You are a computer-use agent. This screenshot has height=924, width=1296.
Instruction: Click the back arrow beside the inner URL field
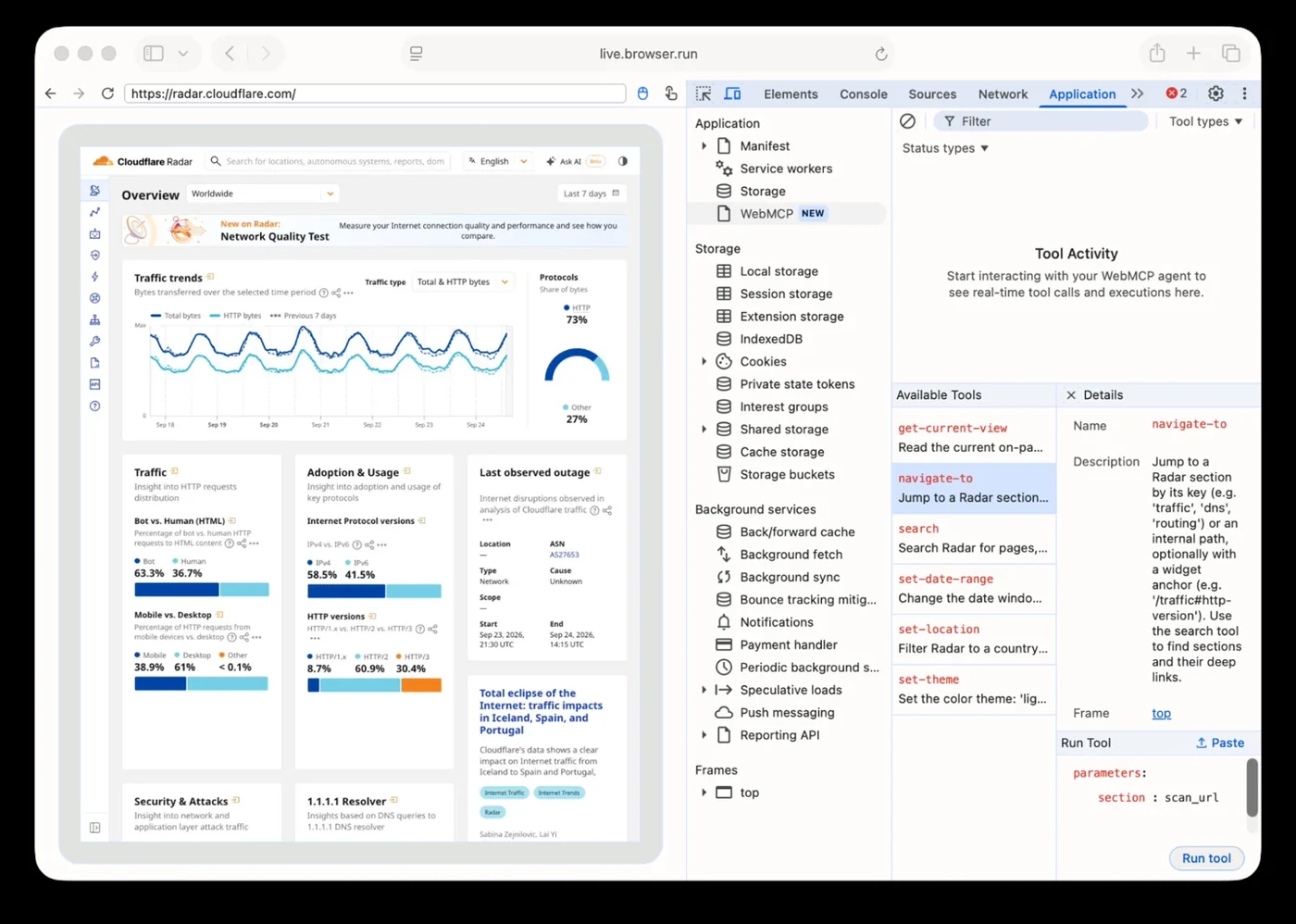pos(51,94)
